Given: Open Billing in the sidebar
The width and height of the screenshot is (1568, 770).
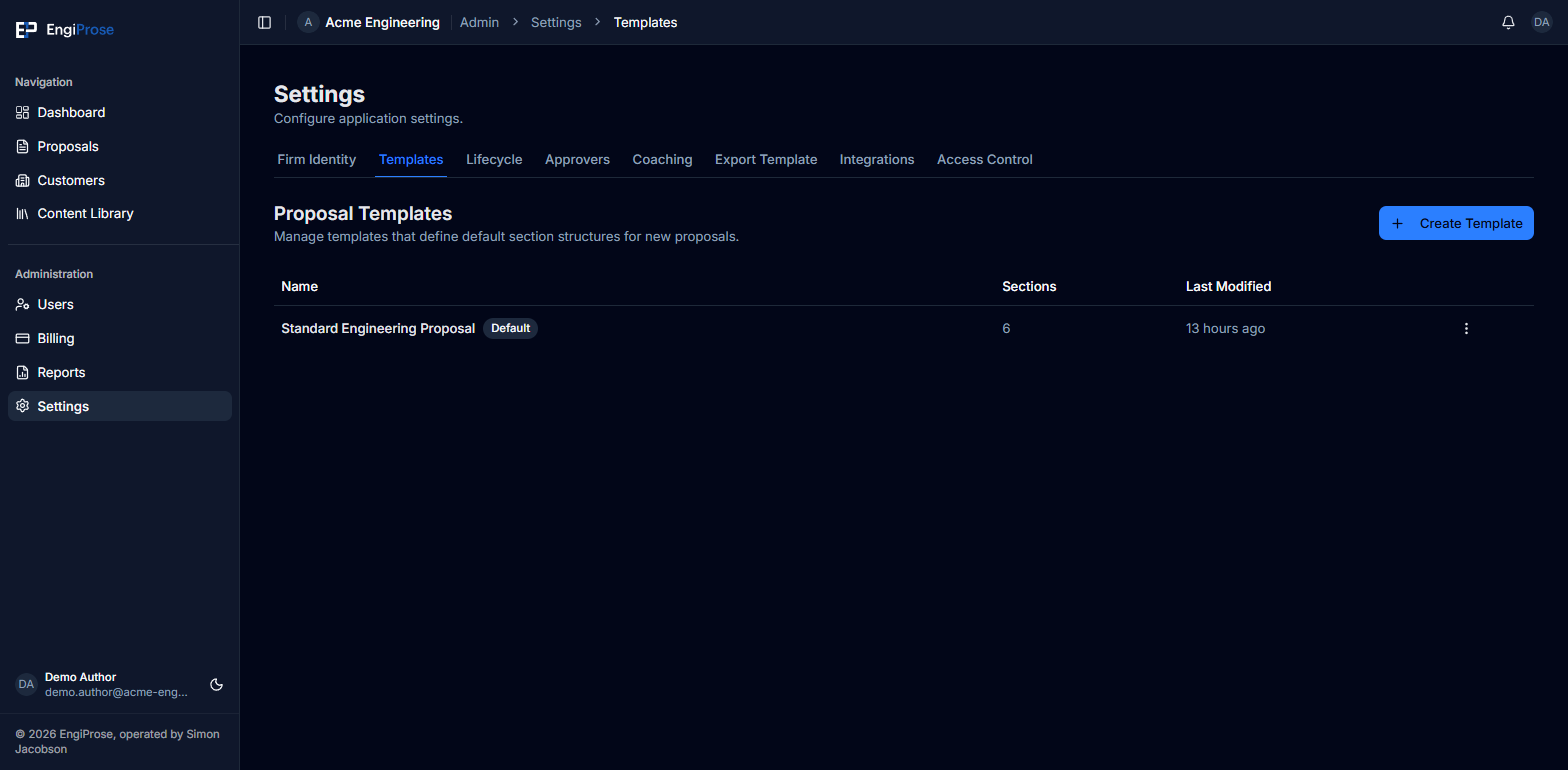Looking at the screenshot, I should pos(120,338).
